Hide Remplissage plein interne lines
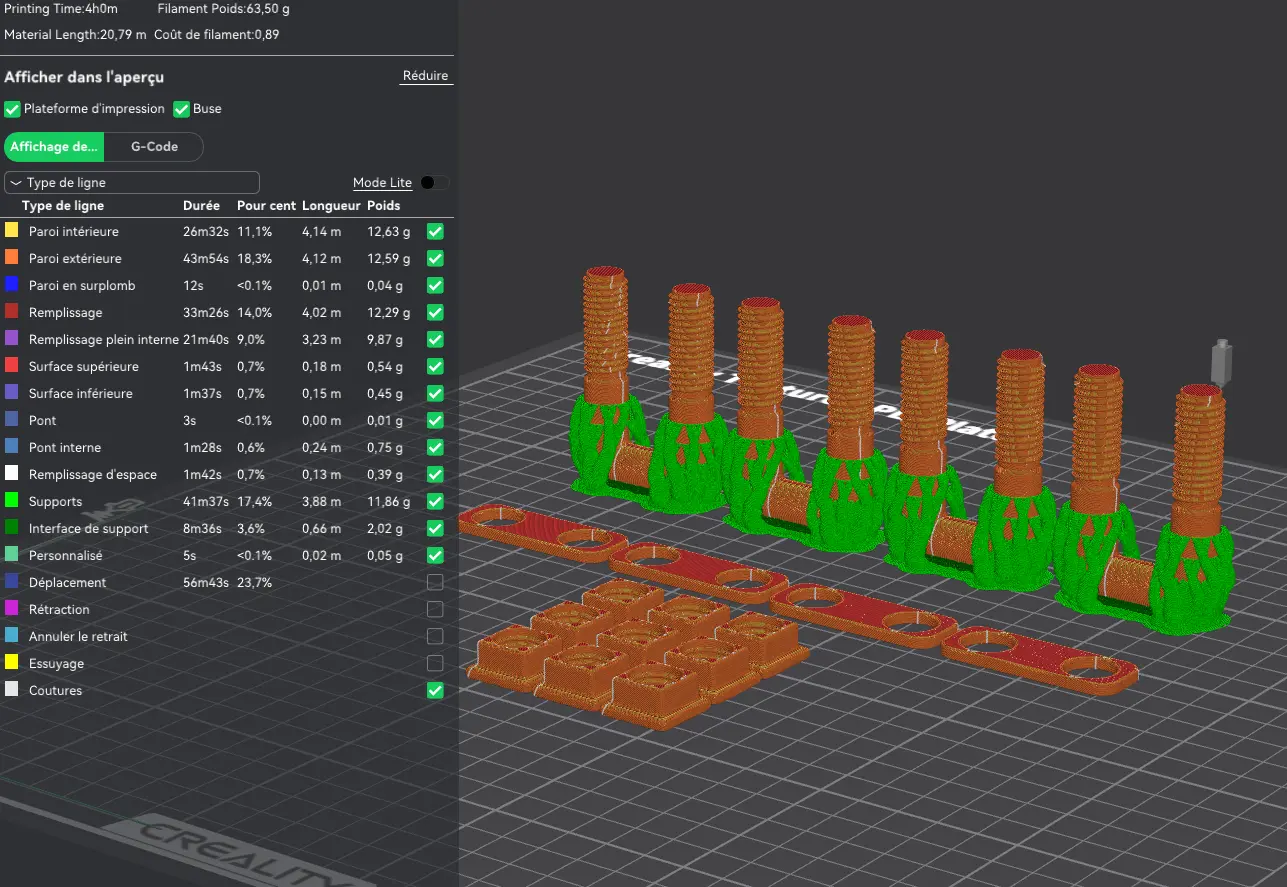1287x887 pixels. 435,339
